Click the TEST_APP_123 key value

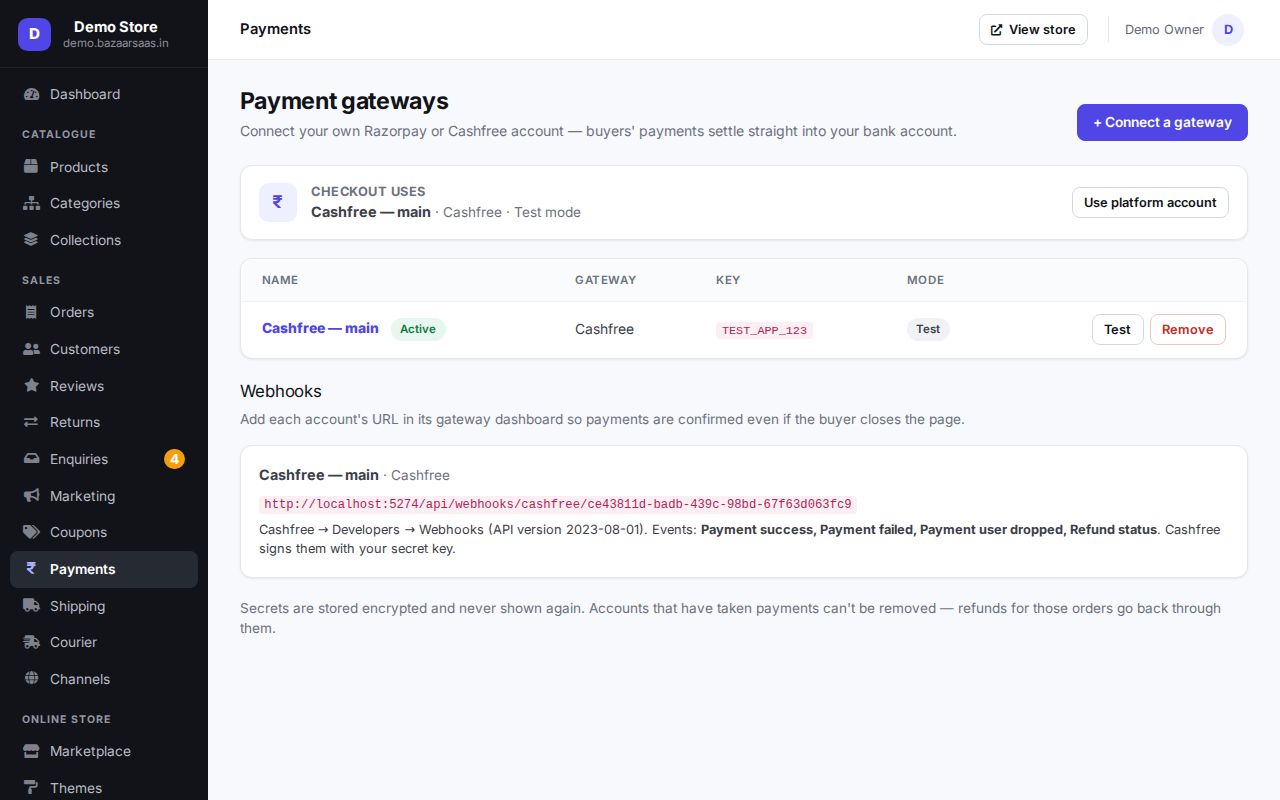(x=764, y=330)
